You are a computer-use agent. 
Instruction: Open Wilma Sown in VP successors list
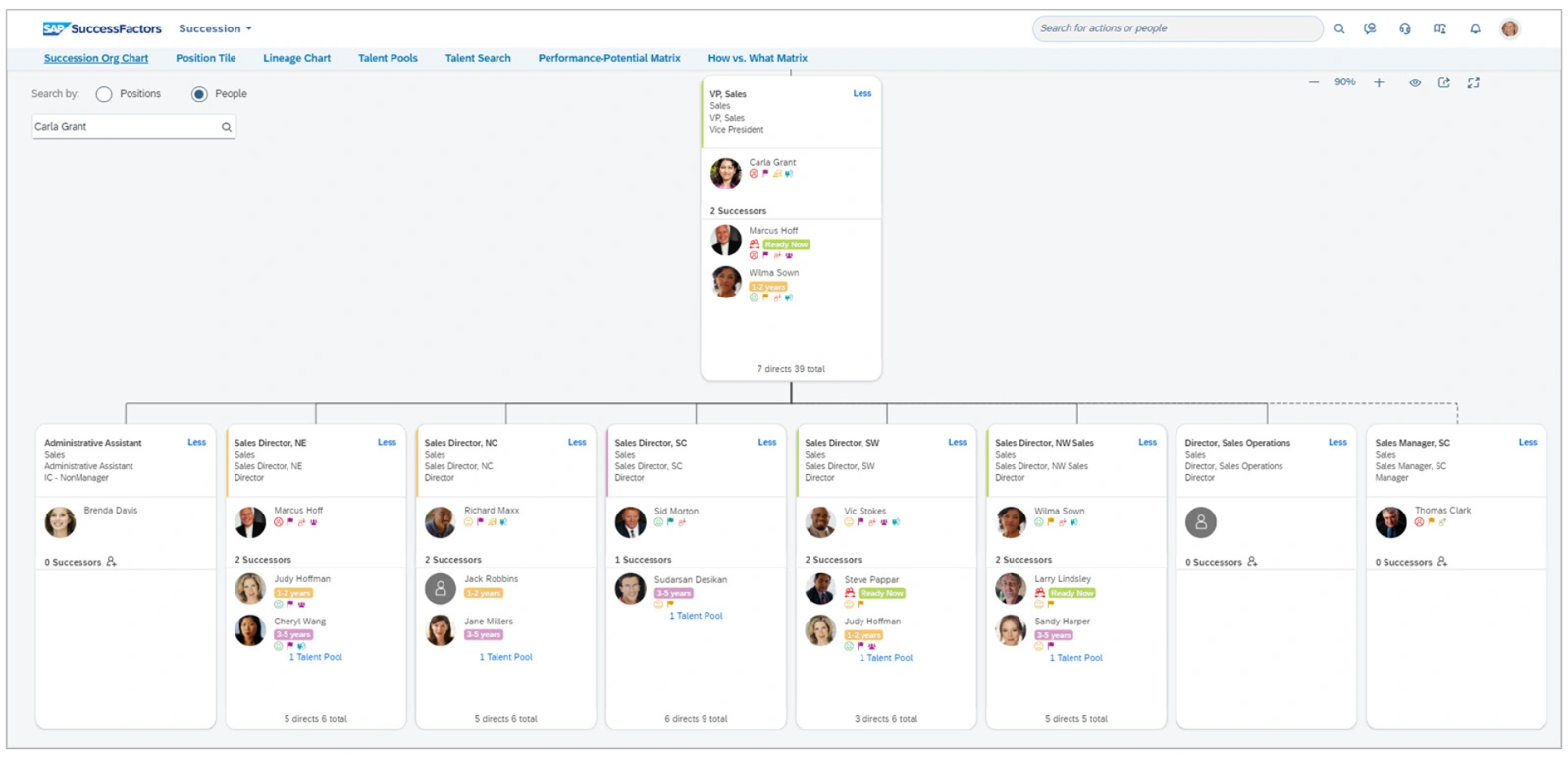(x=774, y=273)
